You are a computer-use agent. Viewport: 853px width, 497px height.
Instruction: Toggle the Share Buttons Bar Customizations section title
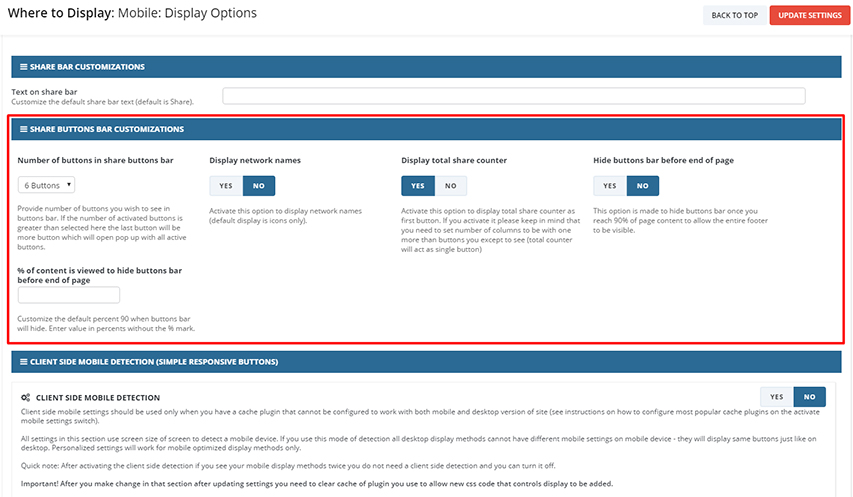[x=107, y=129]
